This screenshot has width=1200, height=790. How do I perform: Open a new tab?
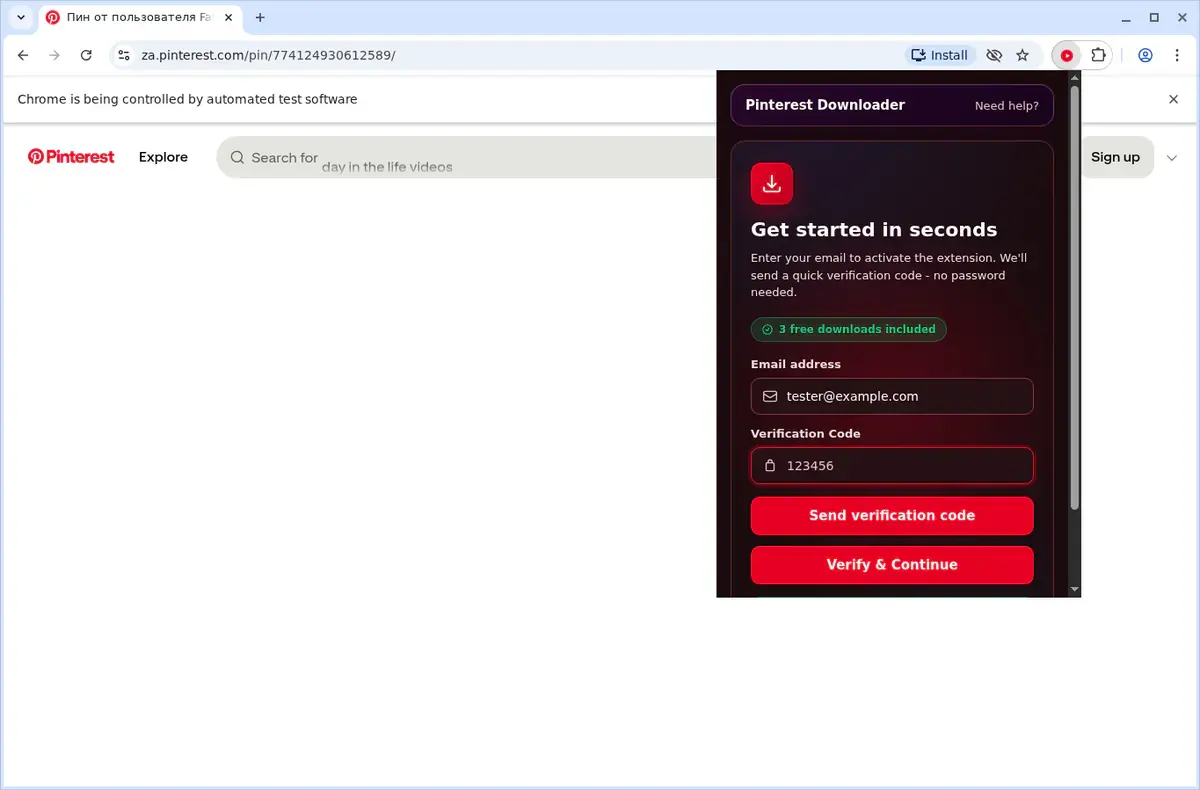tap(260, 18)
